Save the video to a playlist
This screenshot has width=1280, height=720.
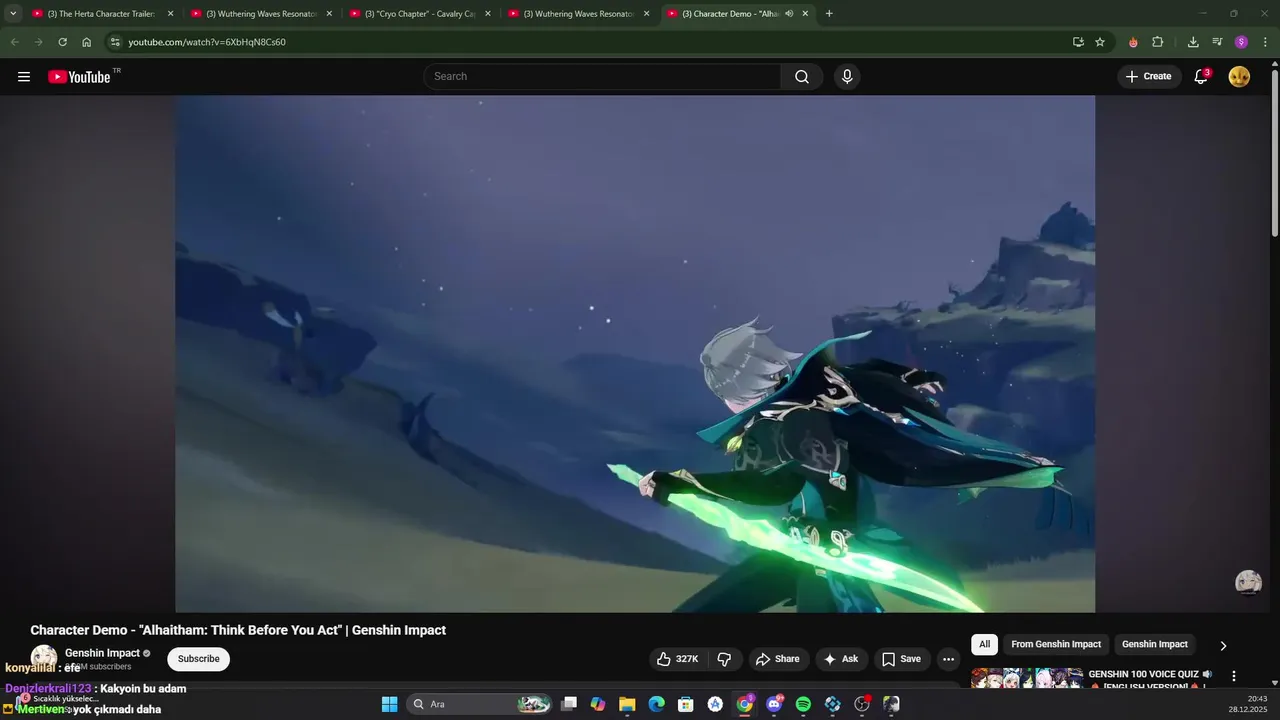click(x=901, y=659)
